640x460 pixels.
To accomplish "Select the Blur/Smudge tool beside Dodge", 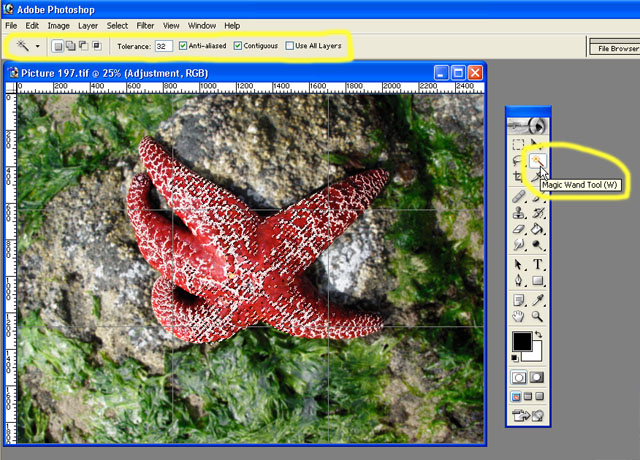I will pyautogui.click(x=518, y=245).
